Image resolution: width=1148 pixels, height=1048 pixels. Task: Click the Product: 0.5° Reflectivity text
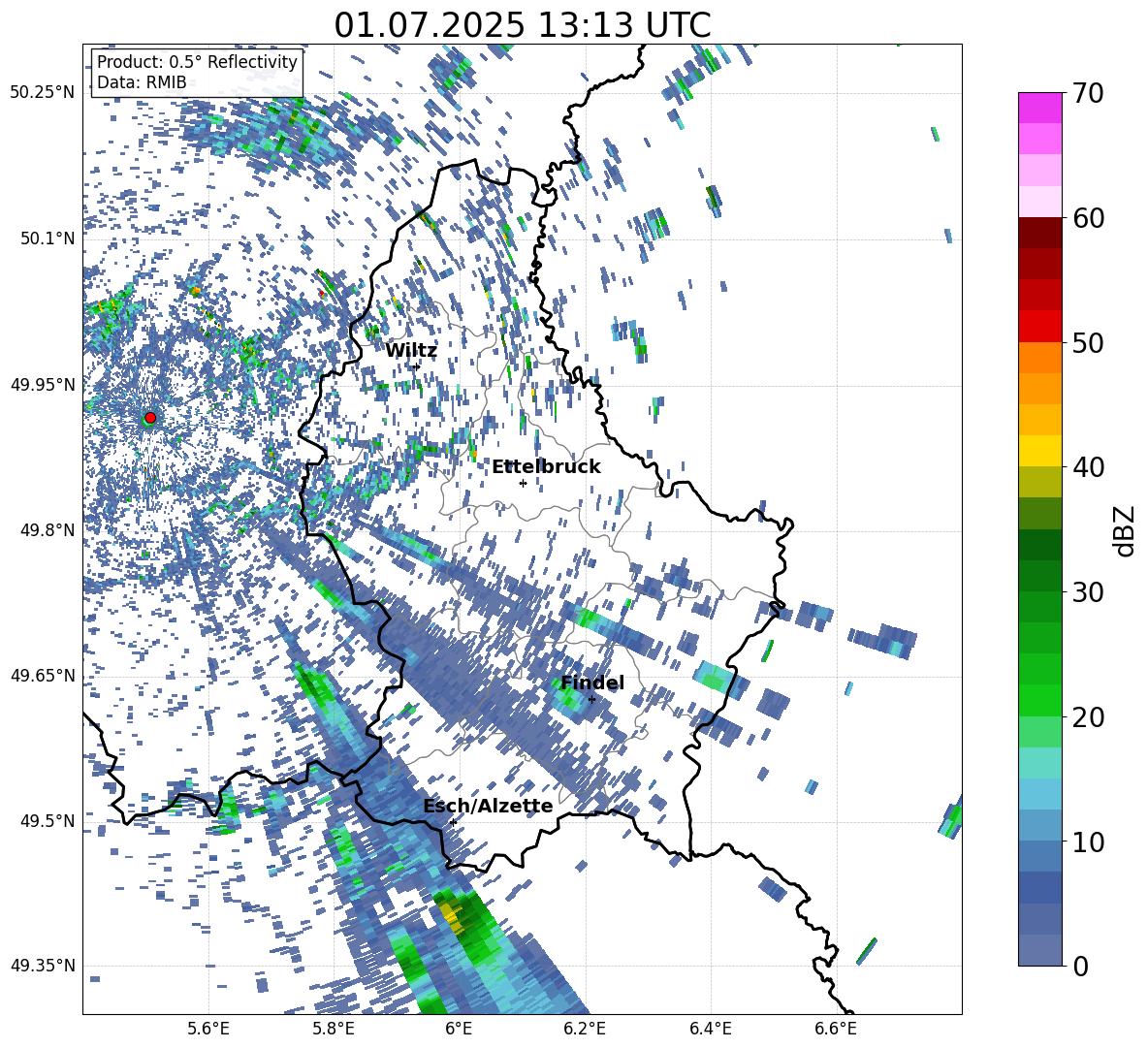tap(197, 62)
